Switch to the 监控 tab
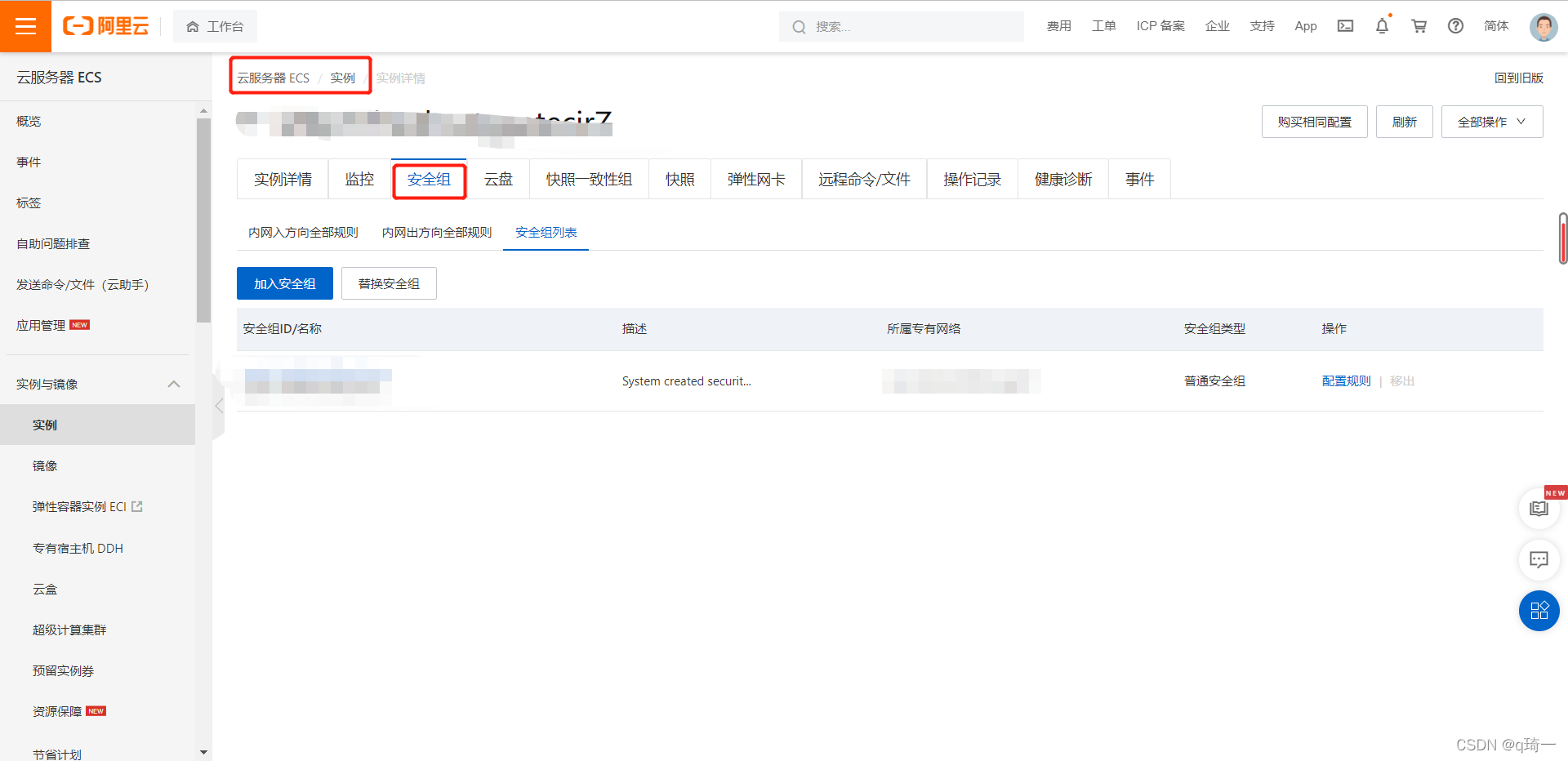Image resolution: width=1568 pixels, height=761 pixels. click(x=359, y=179)
